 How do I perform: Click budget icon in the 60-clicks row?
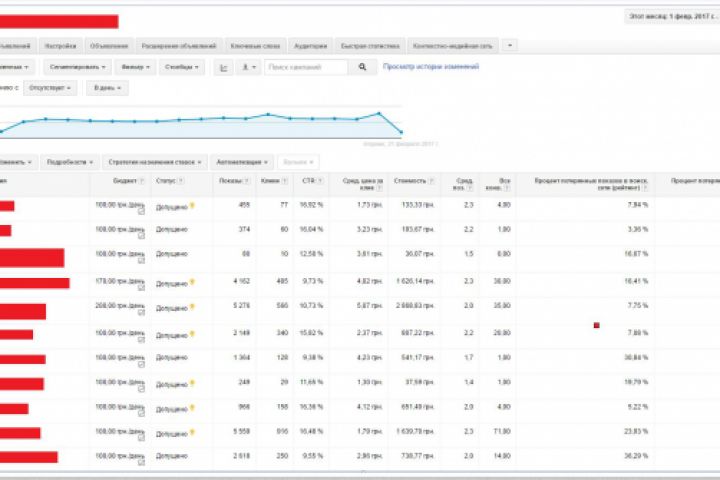(x=141, y=236)
